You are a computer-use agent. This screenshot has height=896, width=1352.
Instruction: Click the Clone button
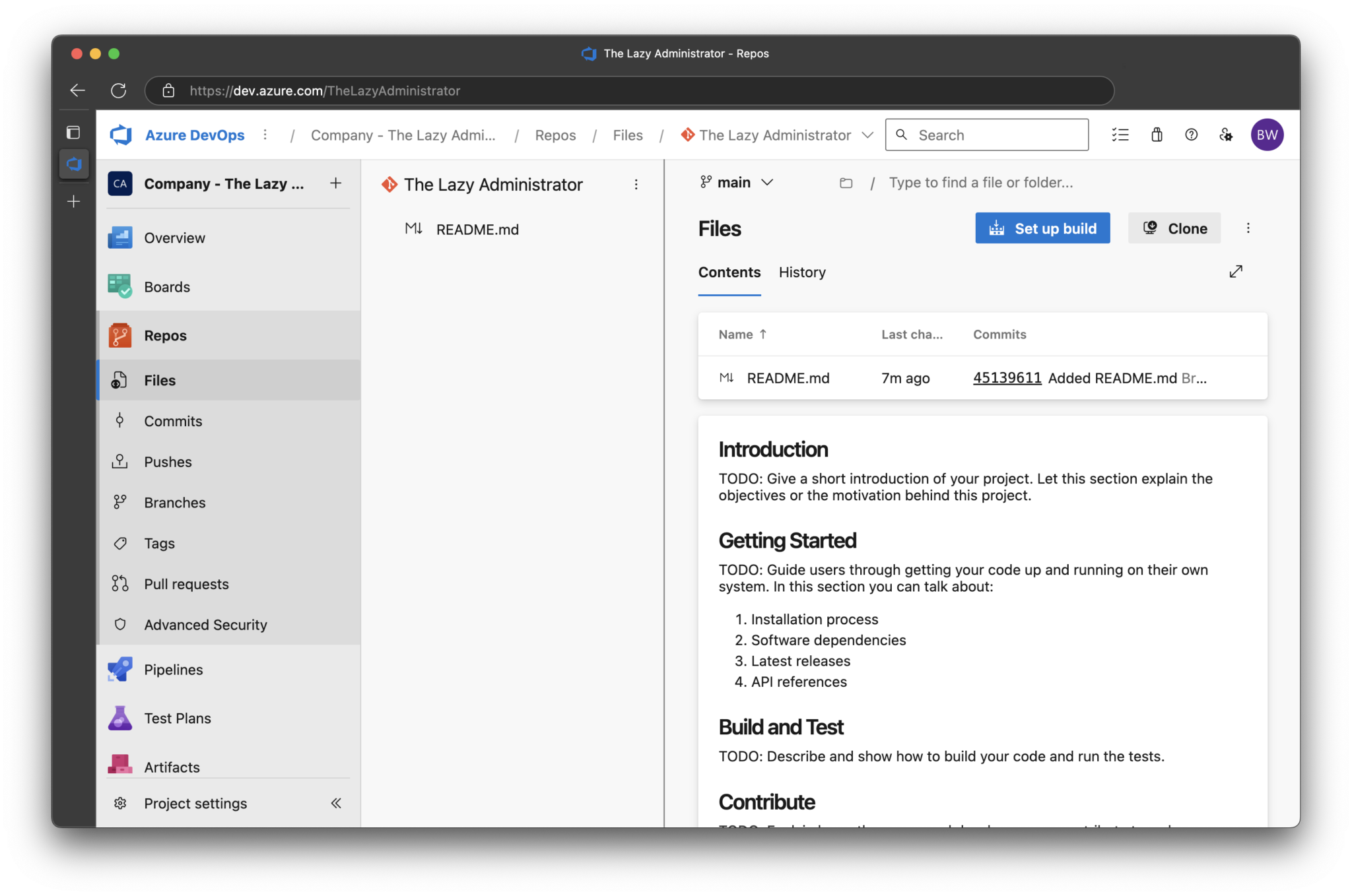coord(1174,228)
